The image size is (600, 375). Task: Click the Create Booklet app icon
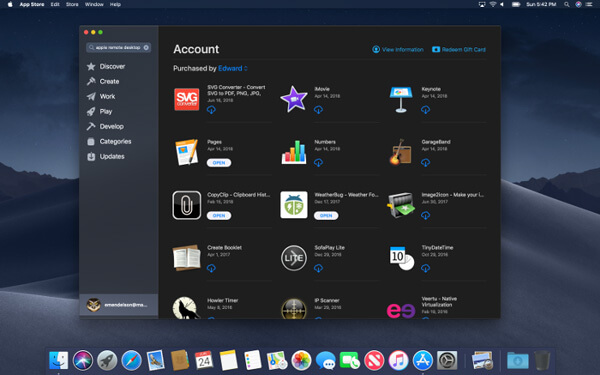[x=186, y=258]
